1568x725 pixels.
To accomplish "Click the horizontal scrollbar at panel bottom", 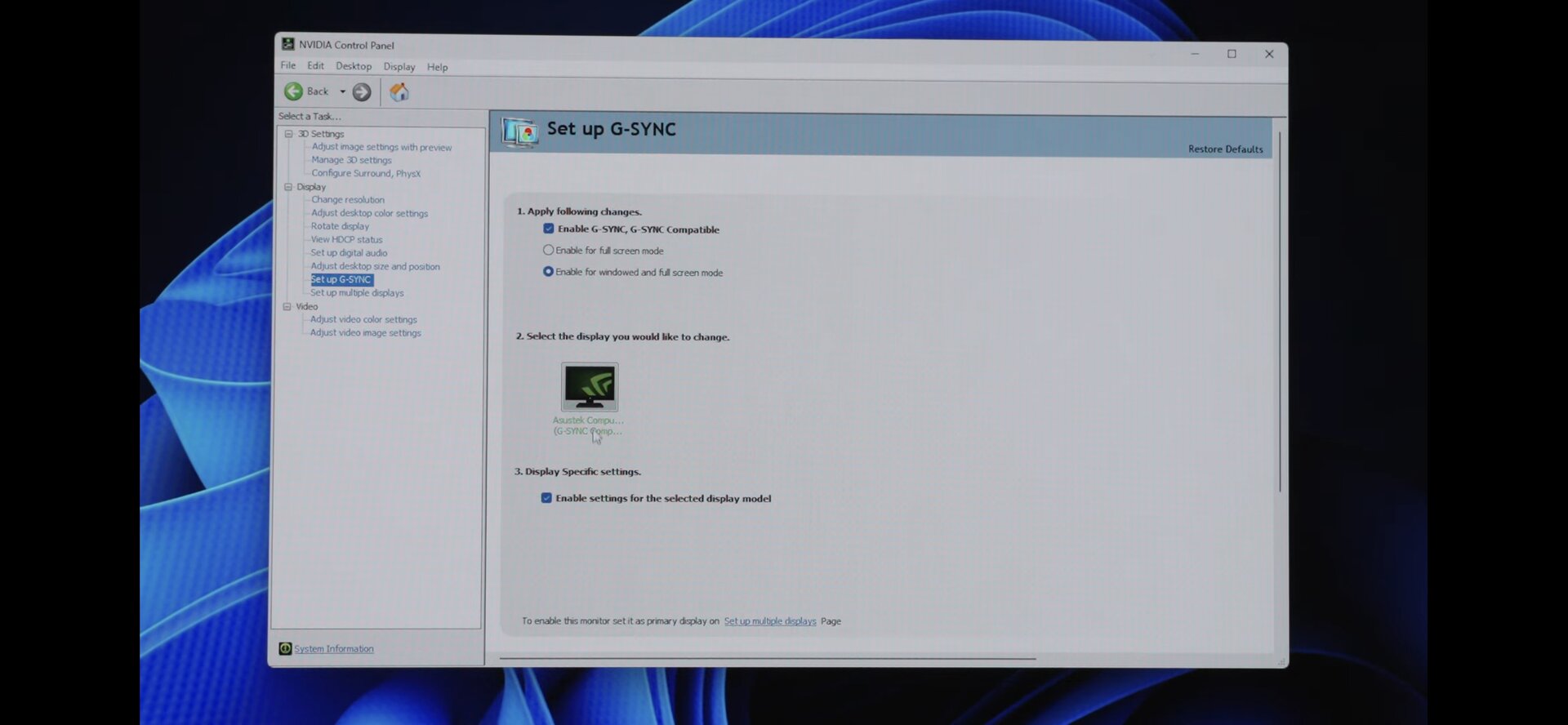I will pos(768,658).
